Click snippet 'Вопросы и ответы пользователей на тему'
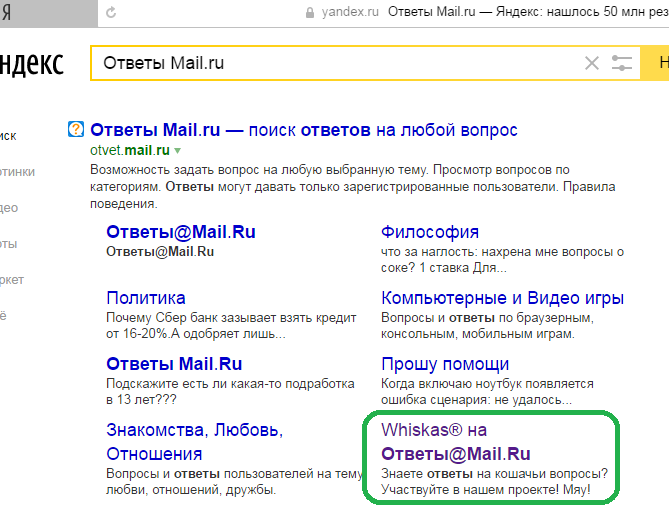The width and height of the screenshot is (669, 512). (234, 474)
